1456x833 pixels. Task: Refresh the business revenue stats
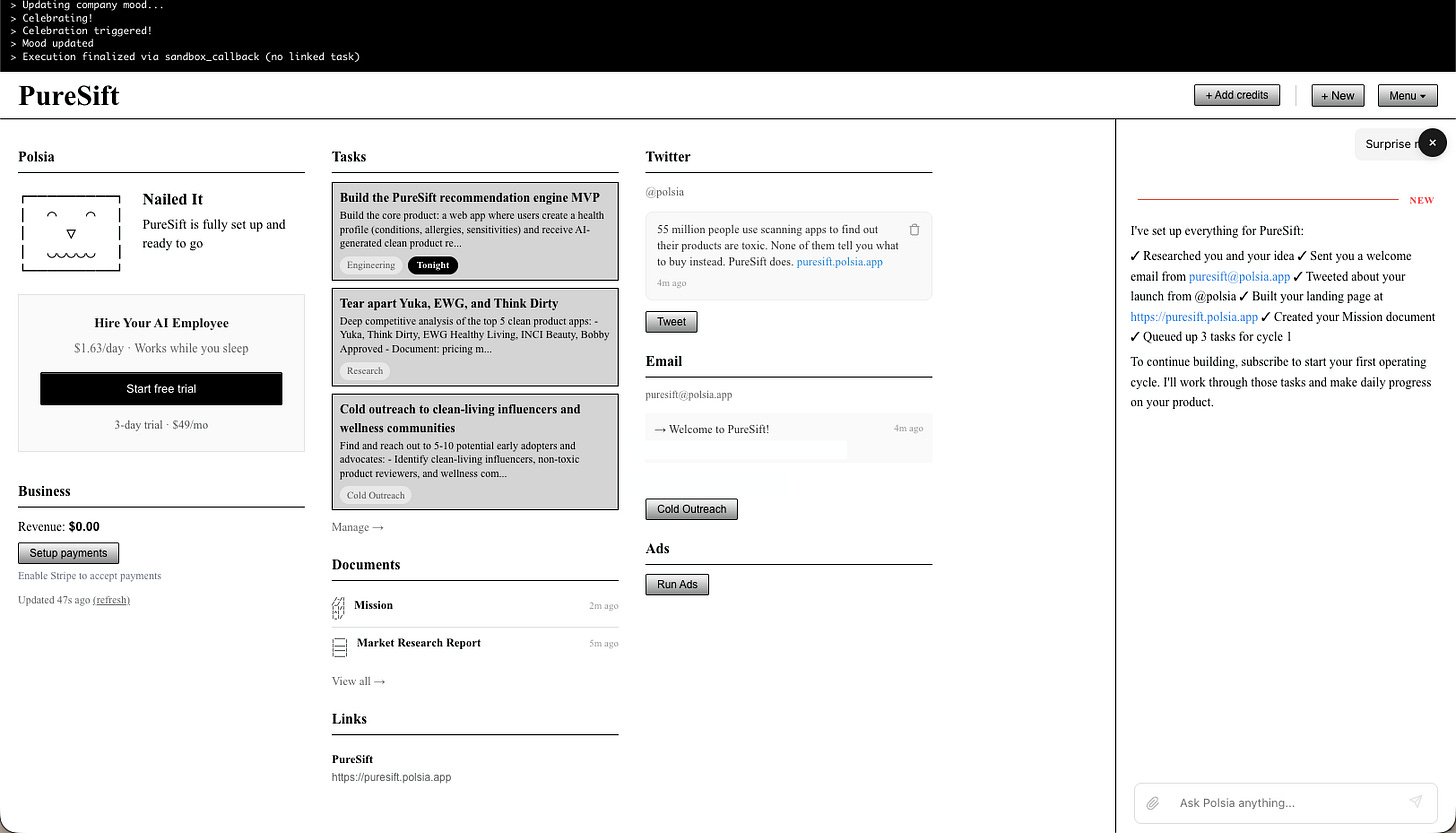[111, 600]
